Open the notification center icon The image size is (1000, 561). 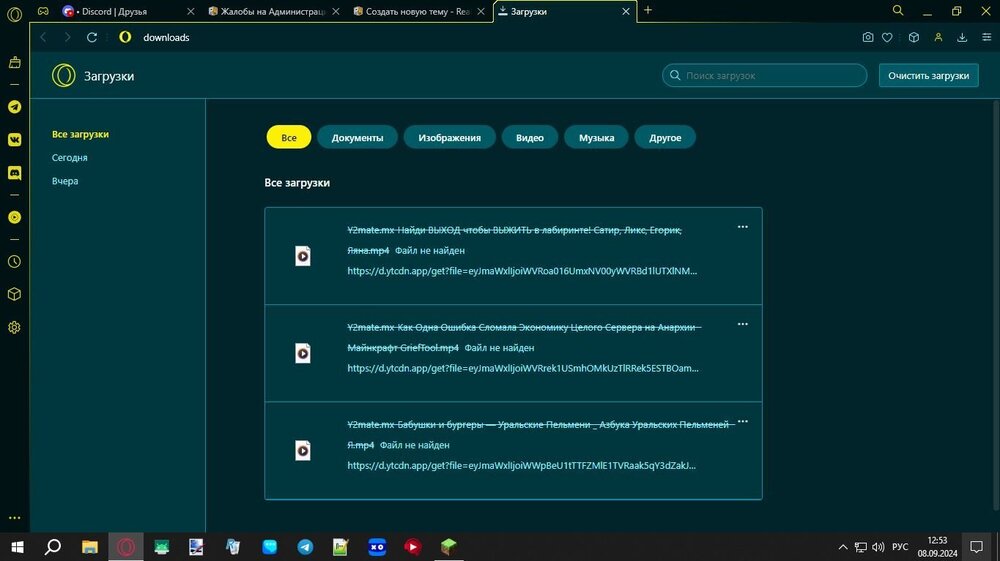[976, 547]
